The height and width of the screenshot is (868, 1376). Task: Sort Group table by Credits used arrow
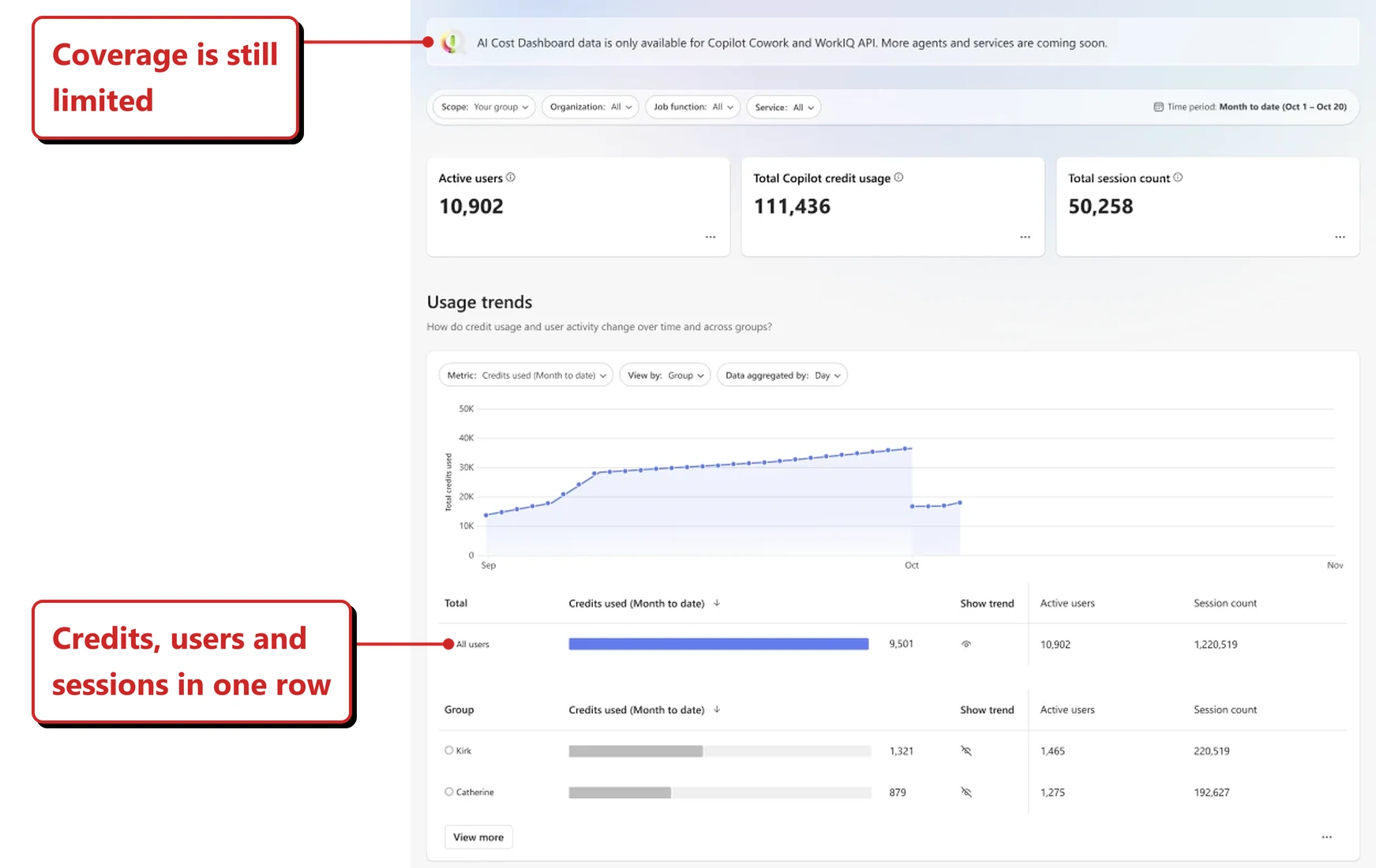717,709
